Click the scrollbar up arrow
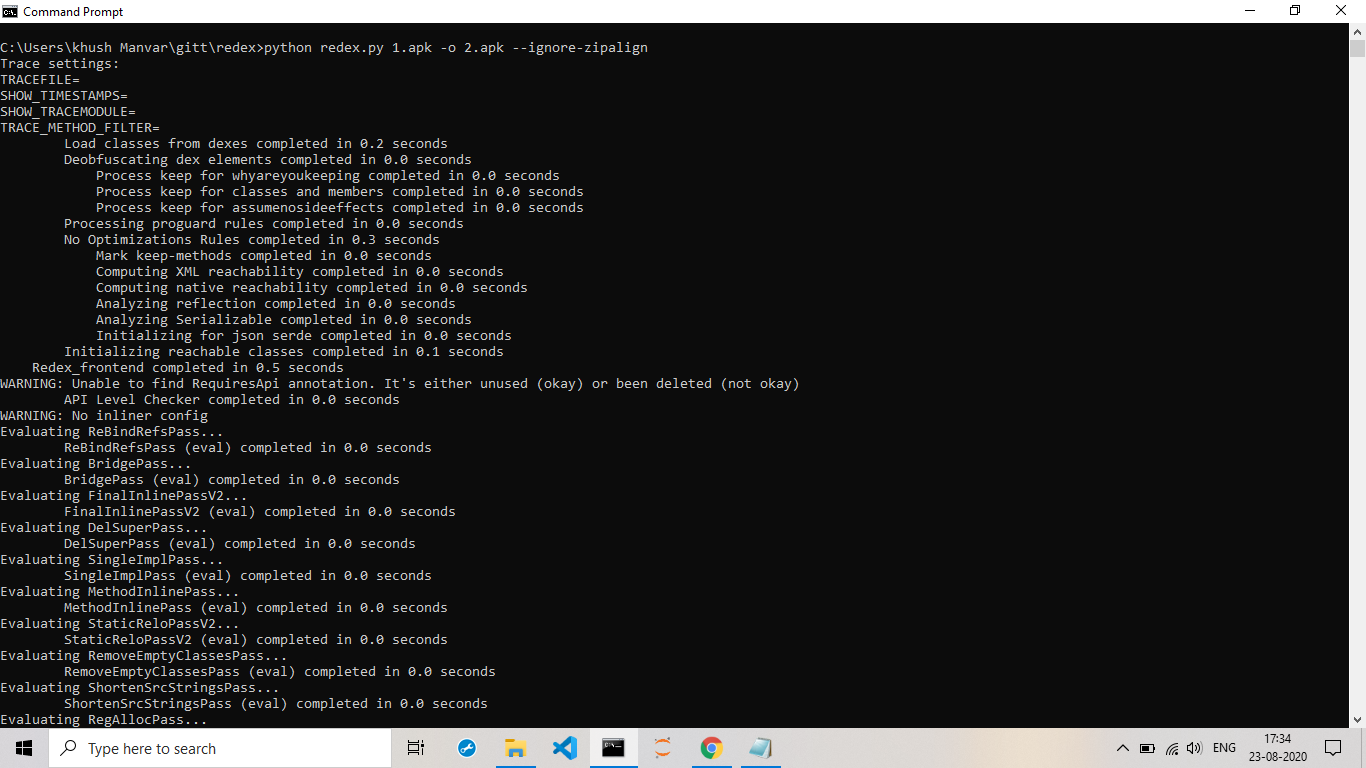Screen dimensions: 1366x768 [x=1358, y=32]
